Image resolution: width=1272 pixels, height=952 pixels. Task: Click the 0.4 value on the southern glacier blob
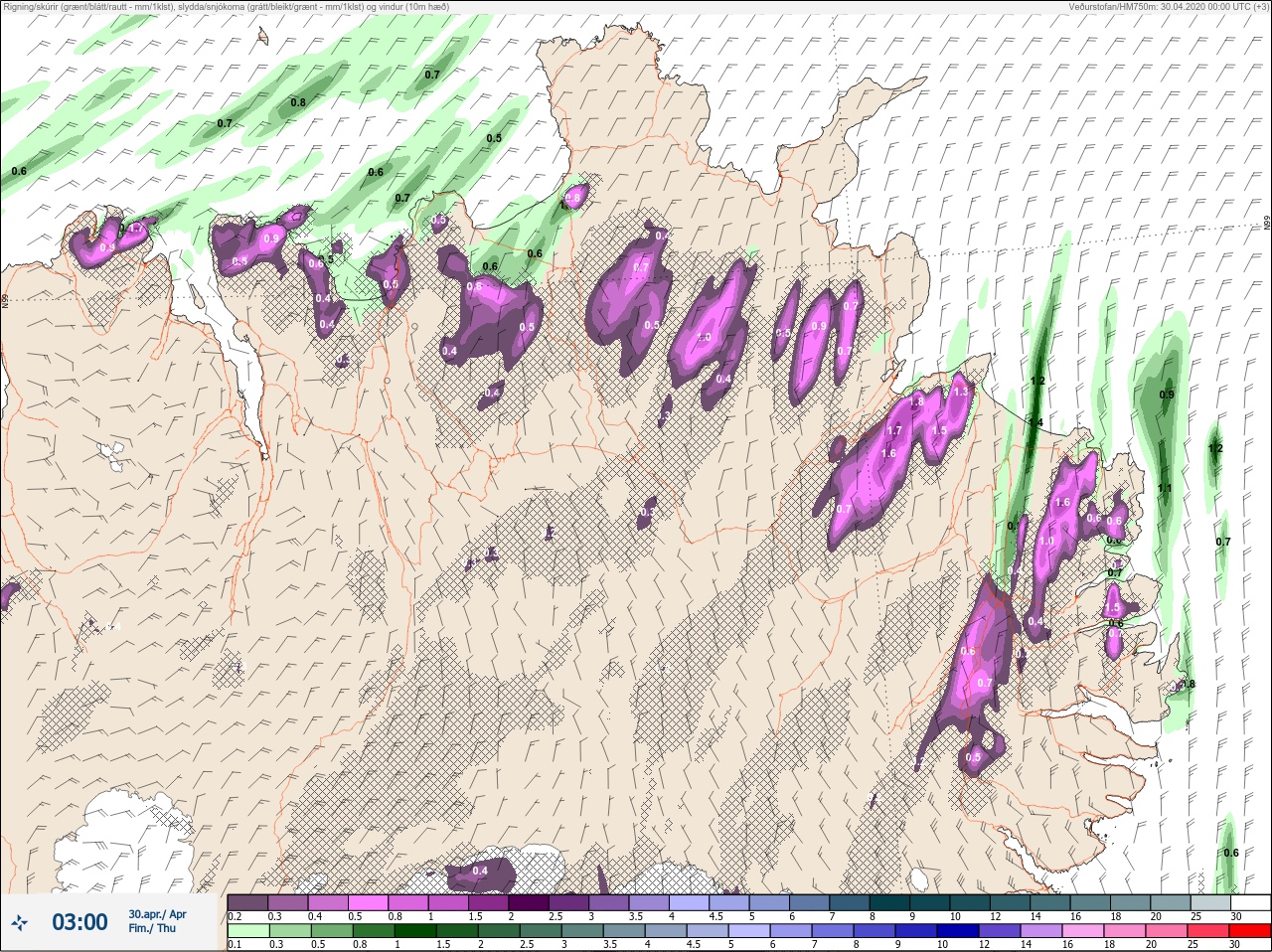pos(480,871)
